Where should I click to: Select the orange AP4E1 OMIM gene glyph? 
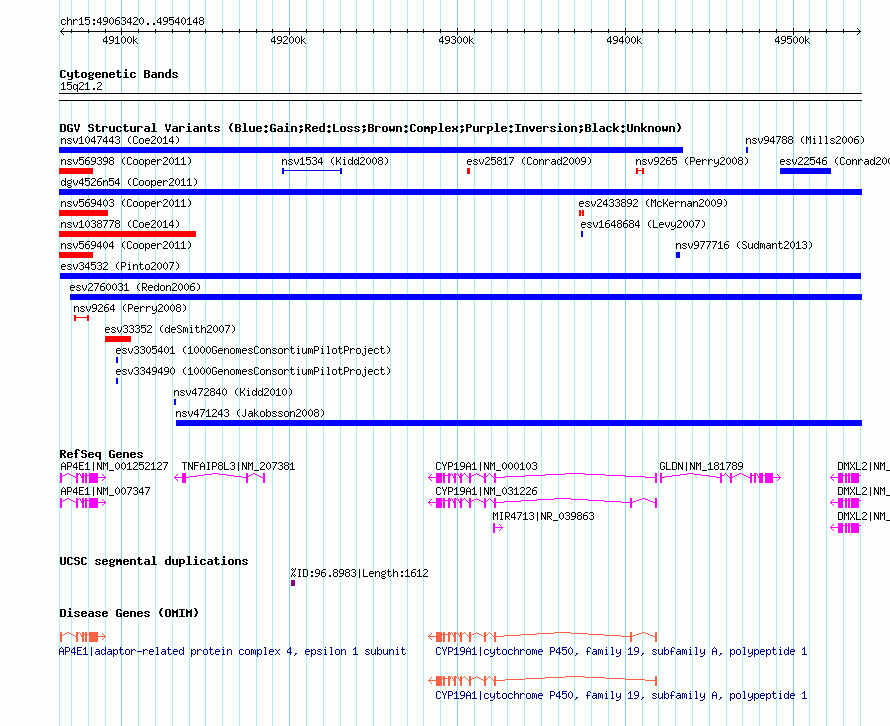pyautogui.click(x=83, y=637)
